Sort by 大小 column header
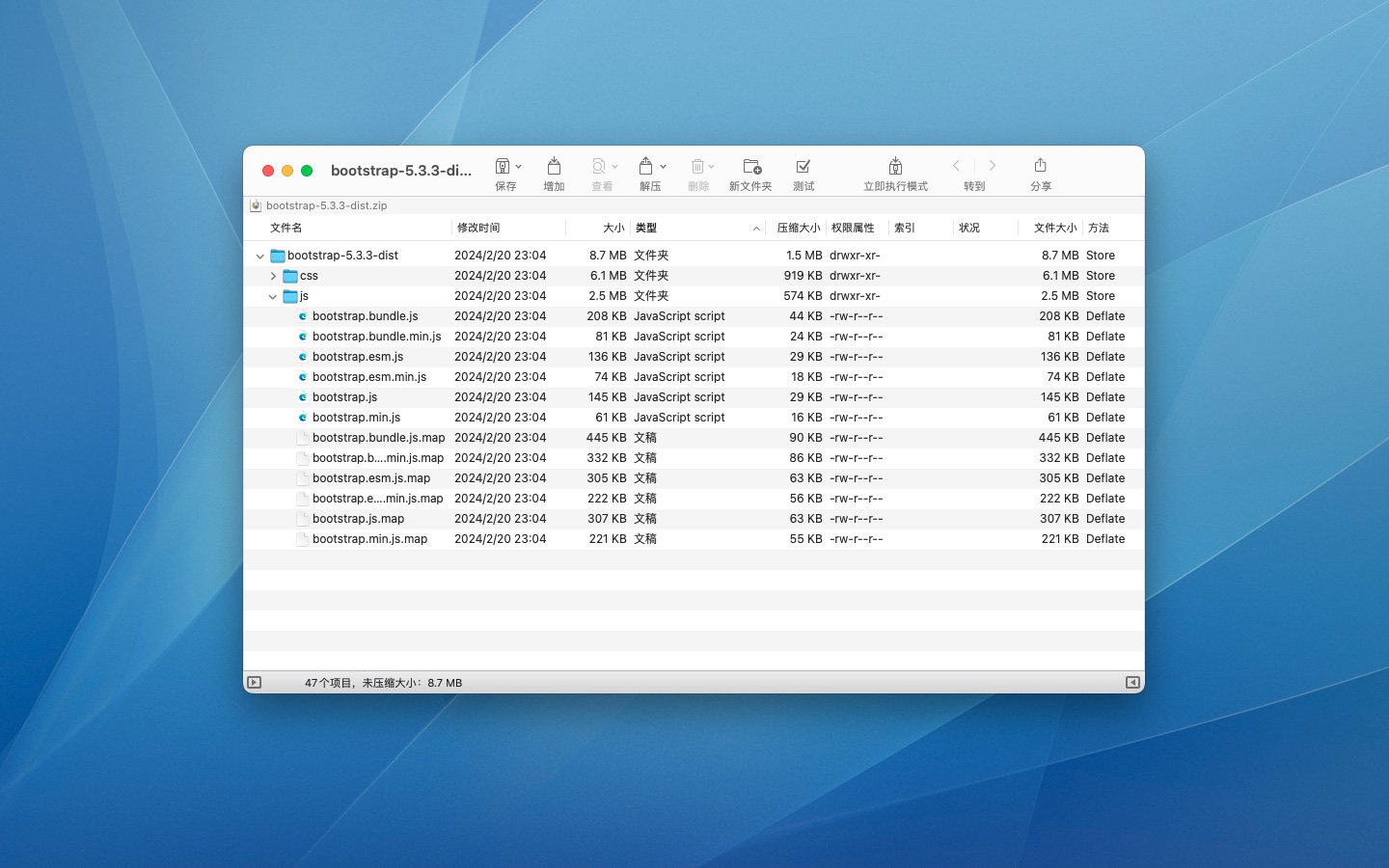Screen dimensions: 1389x868 pos(613,228)
